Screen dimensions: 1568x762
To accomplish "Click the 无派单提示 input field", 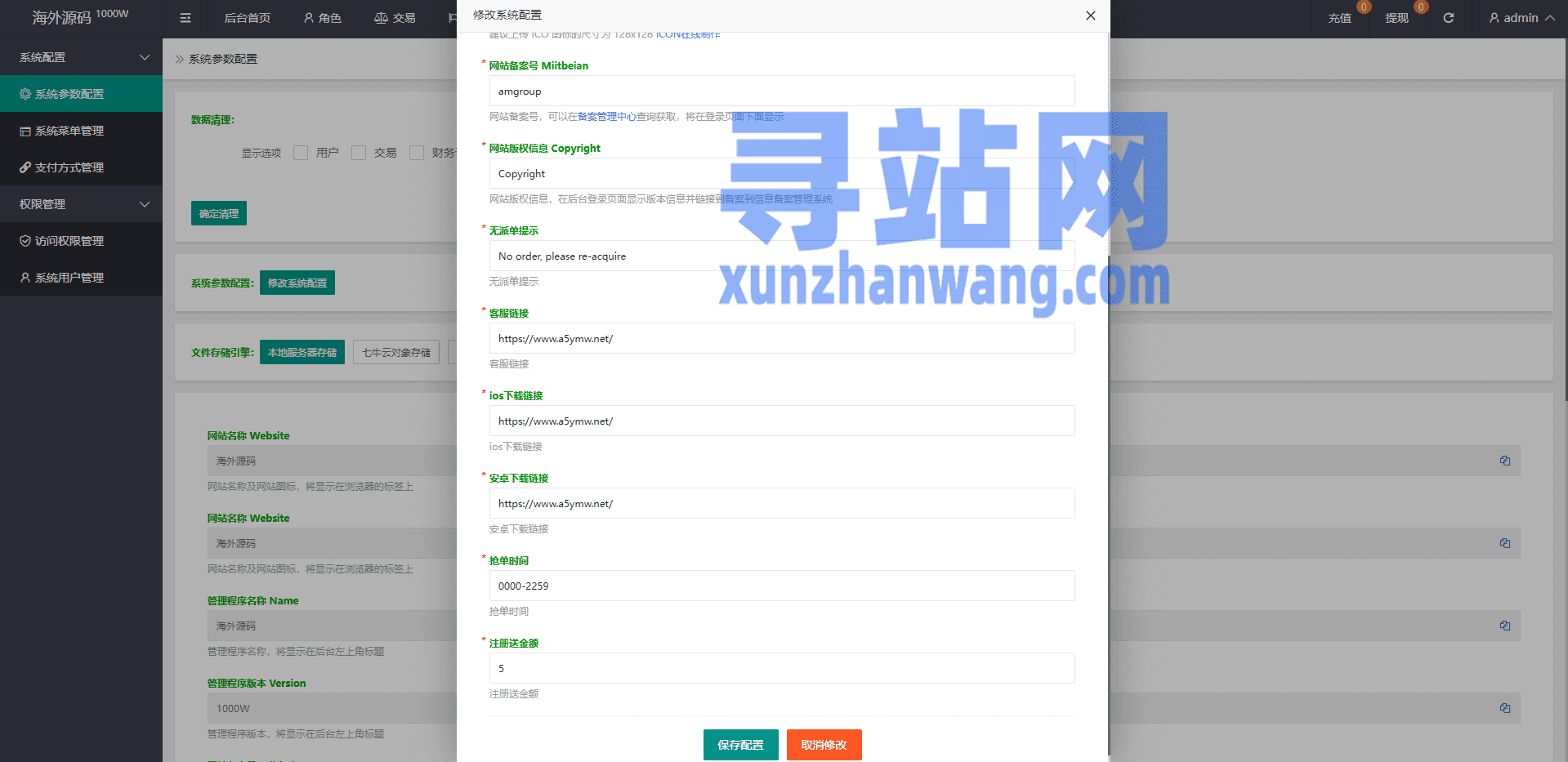I will [782, 256].
